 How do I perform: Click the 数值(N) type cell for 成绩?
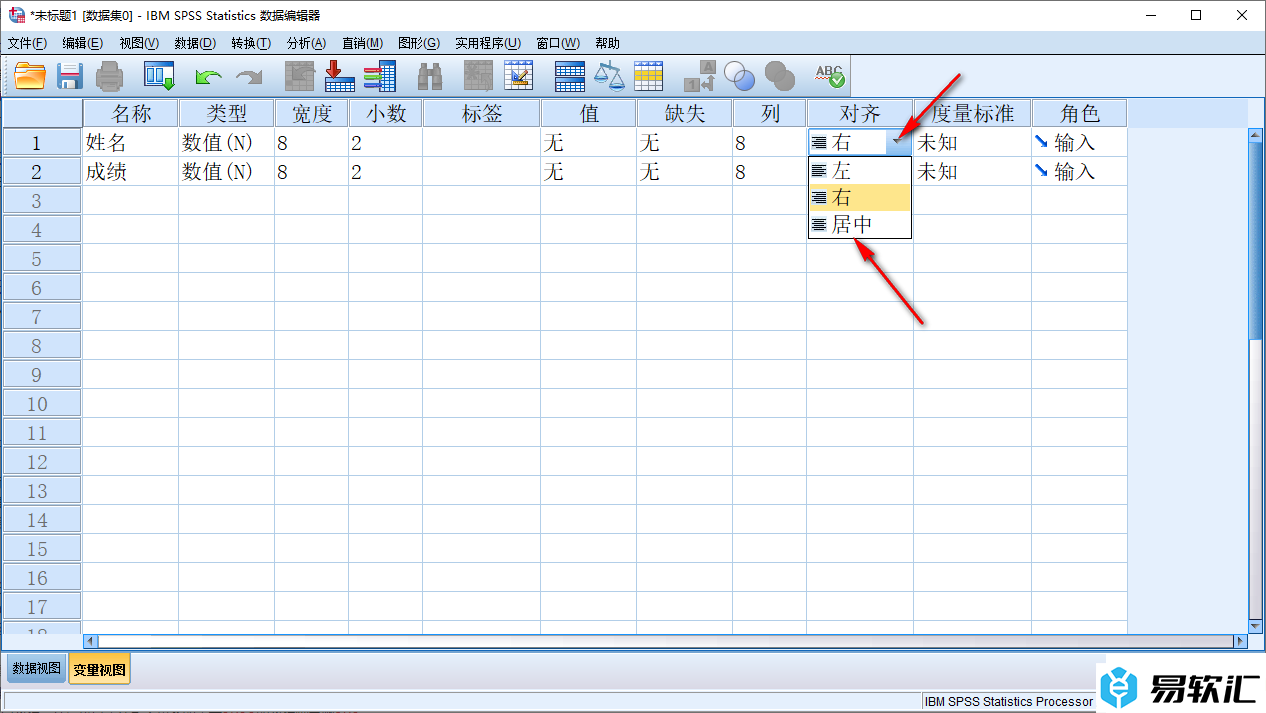coord(227,172)
